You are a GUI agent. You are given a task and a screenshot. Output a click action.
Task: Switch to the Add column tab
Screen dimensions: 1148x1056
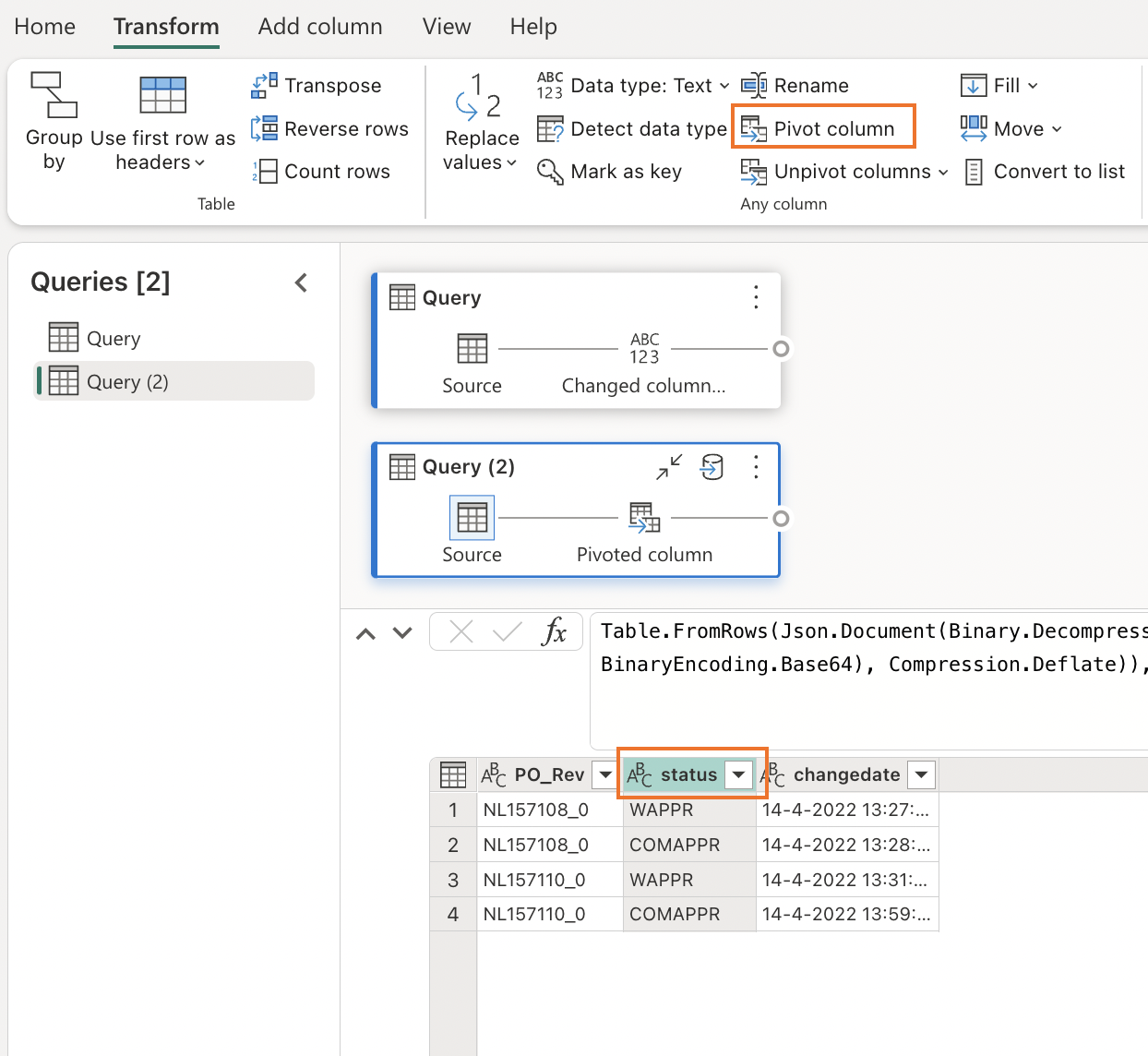tap(320, 26)
